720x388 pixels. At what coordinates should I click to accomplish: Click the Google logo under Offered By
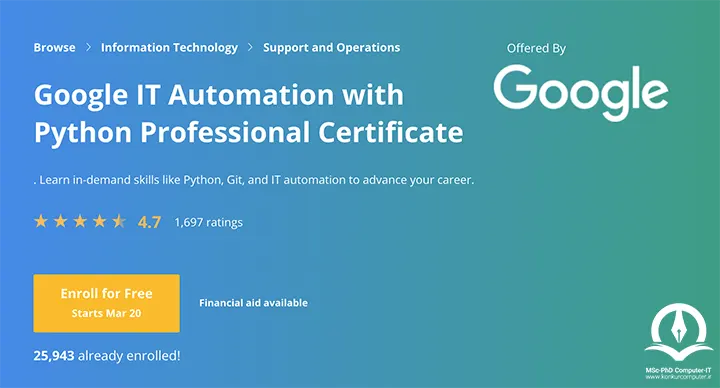click(x=581, y=92)
